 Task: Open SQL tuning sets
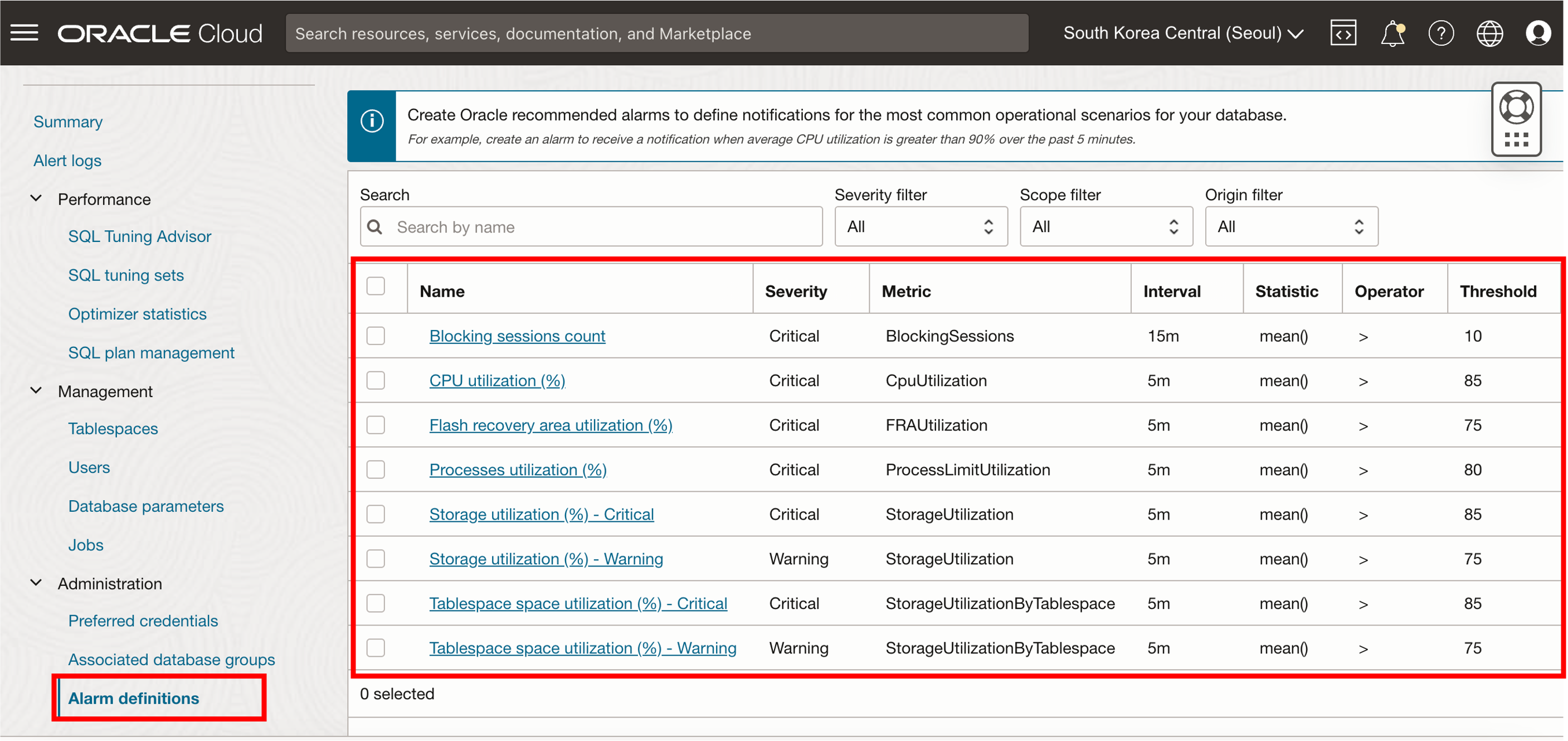pyautogui.click(x=125, y=275)
